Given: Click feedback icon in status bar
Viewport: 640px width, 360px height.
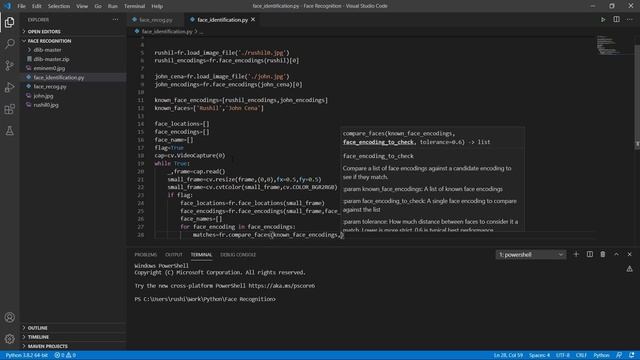Looking at the screenshot, I should point(619,356).
